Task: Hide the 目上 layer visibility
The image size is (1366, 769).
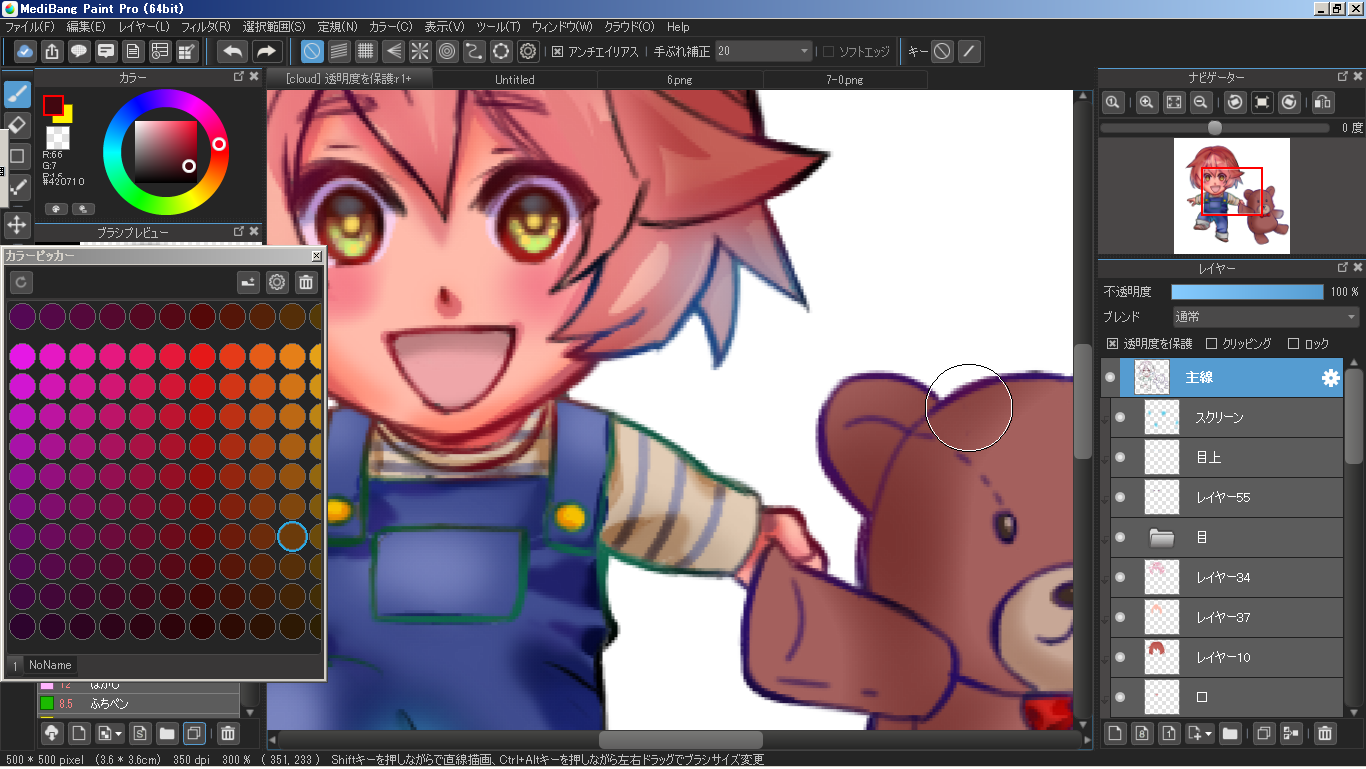Action: click(1120, 457)
